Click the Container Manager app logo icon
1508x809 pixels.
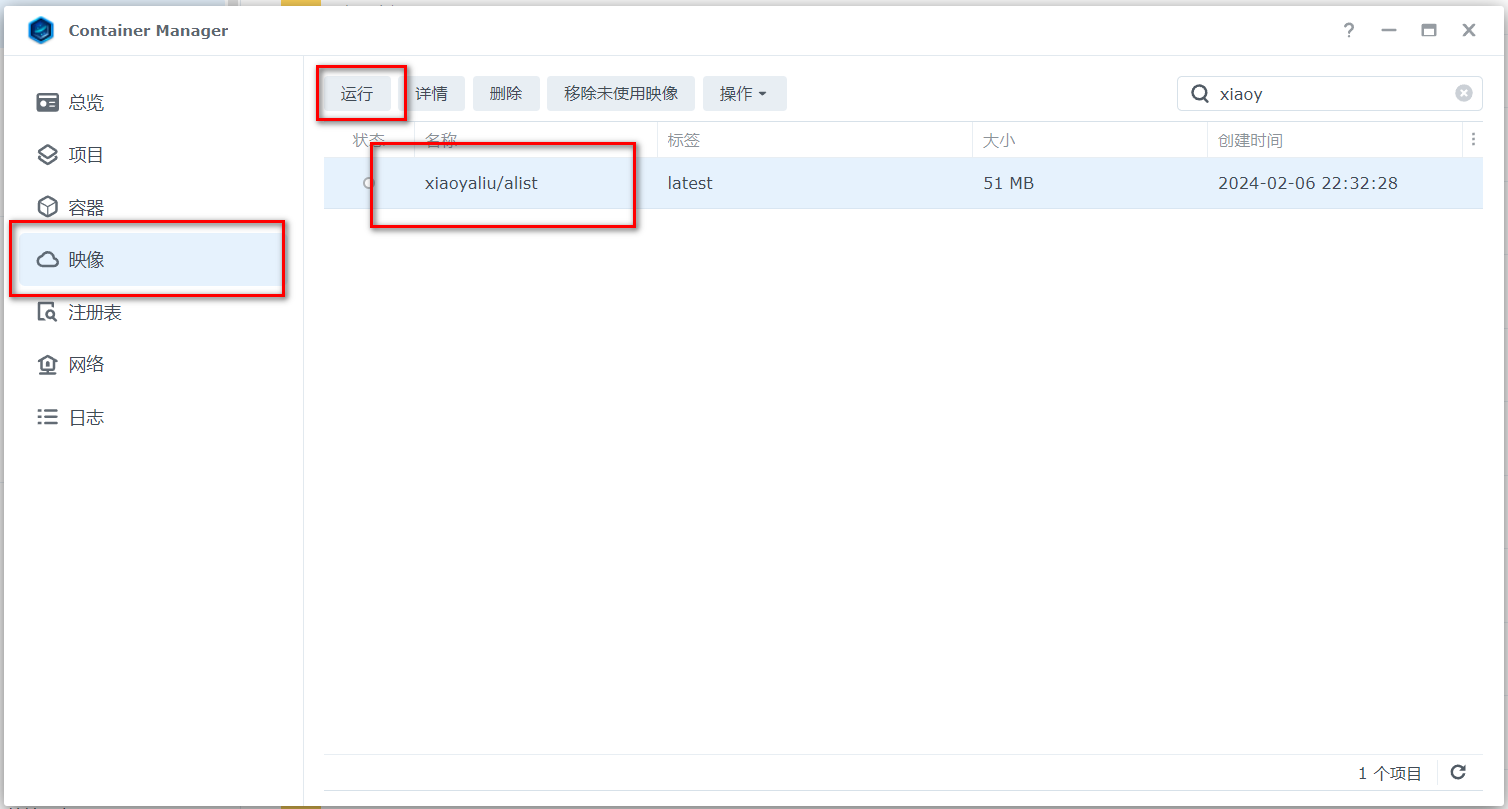click(x=41, y=31)
